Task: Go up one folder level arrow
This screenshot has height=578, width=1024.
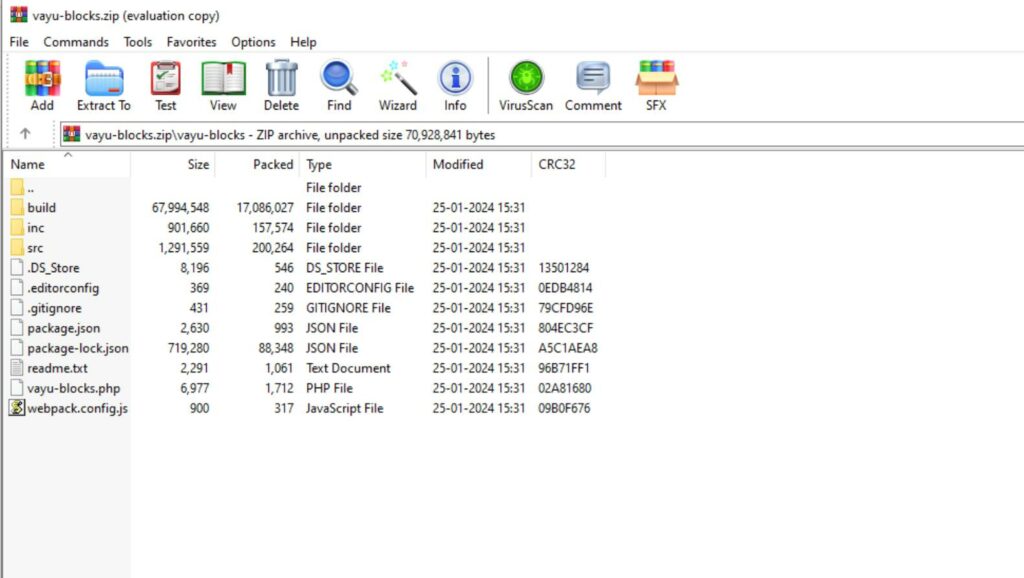Action: pos(25,134)
